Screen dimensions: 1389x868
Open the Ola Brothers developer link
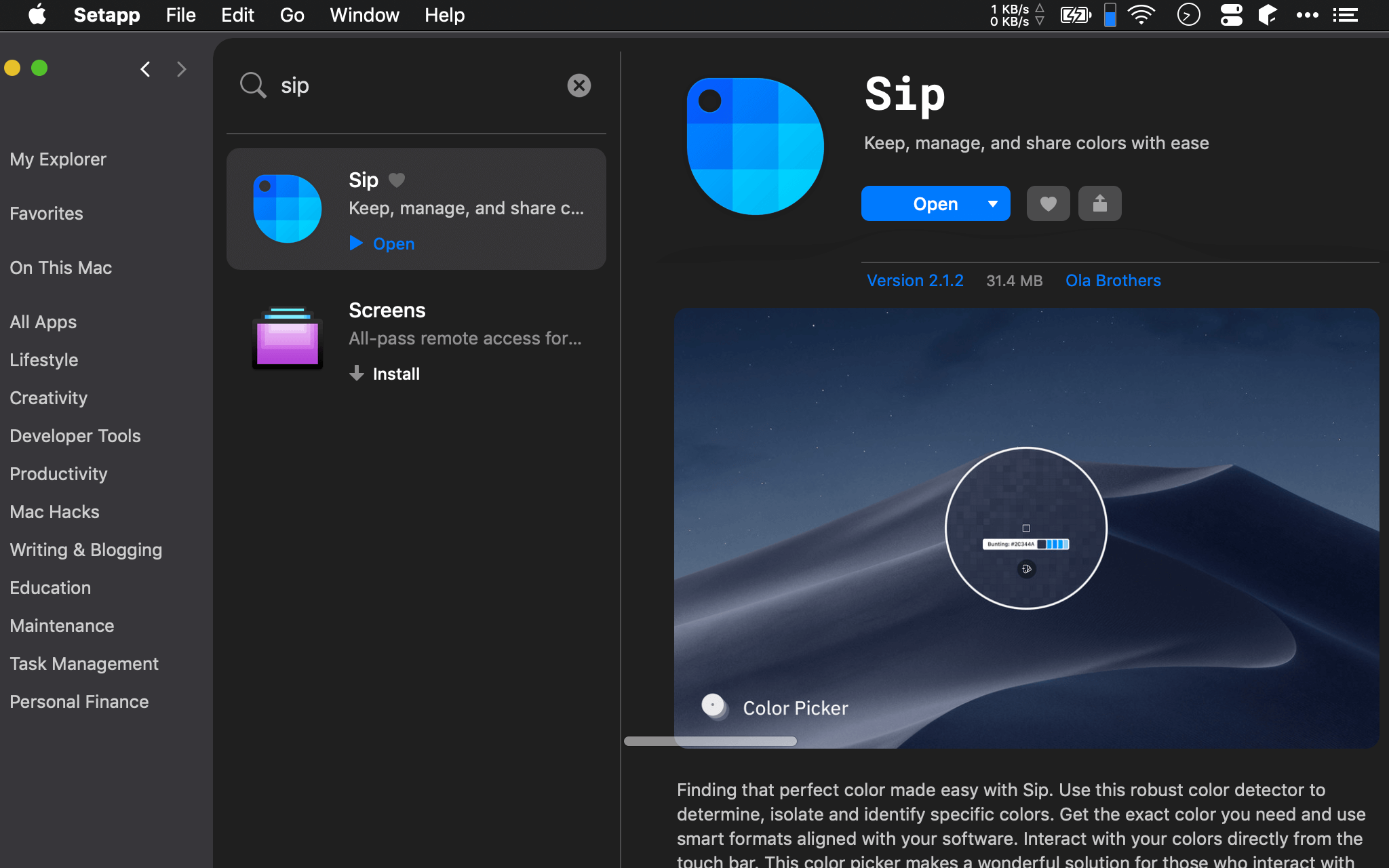coord(1113,280)
